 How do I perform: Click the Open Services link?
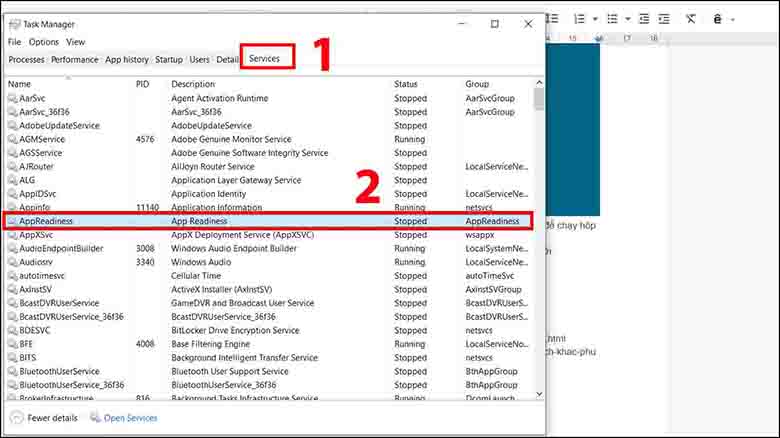[x=130, y=418]
